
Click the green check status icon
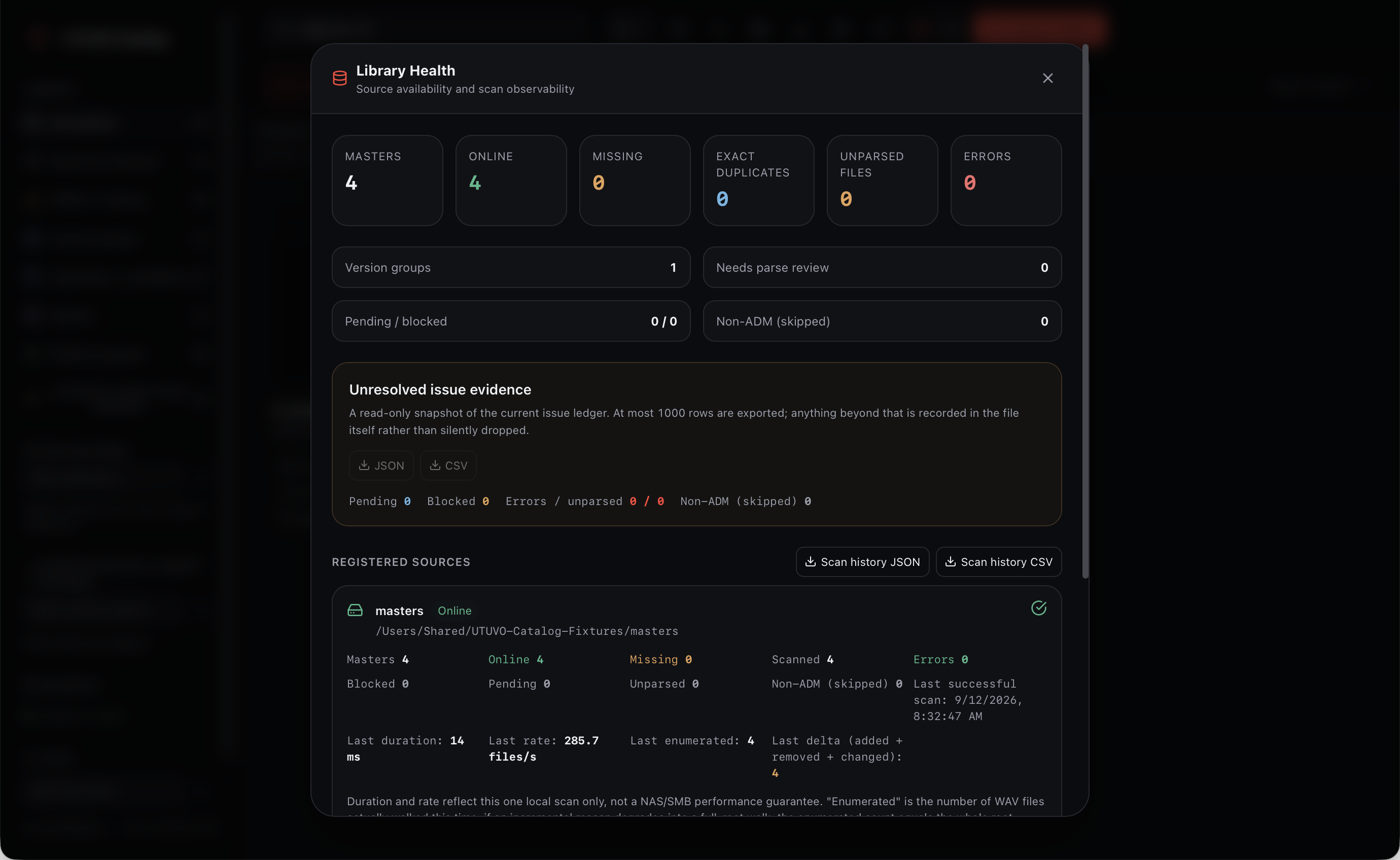[1039, 608]
